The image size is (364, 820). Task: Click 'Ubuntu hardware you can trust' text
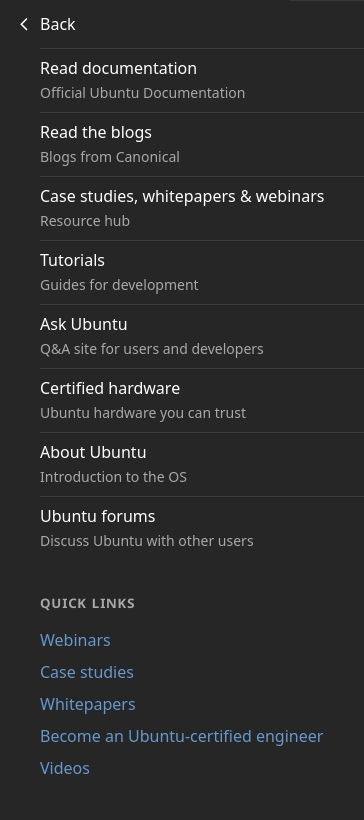tap(143, 413)
